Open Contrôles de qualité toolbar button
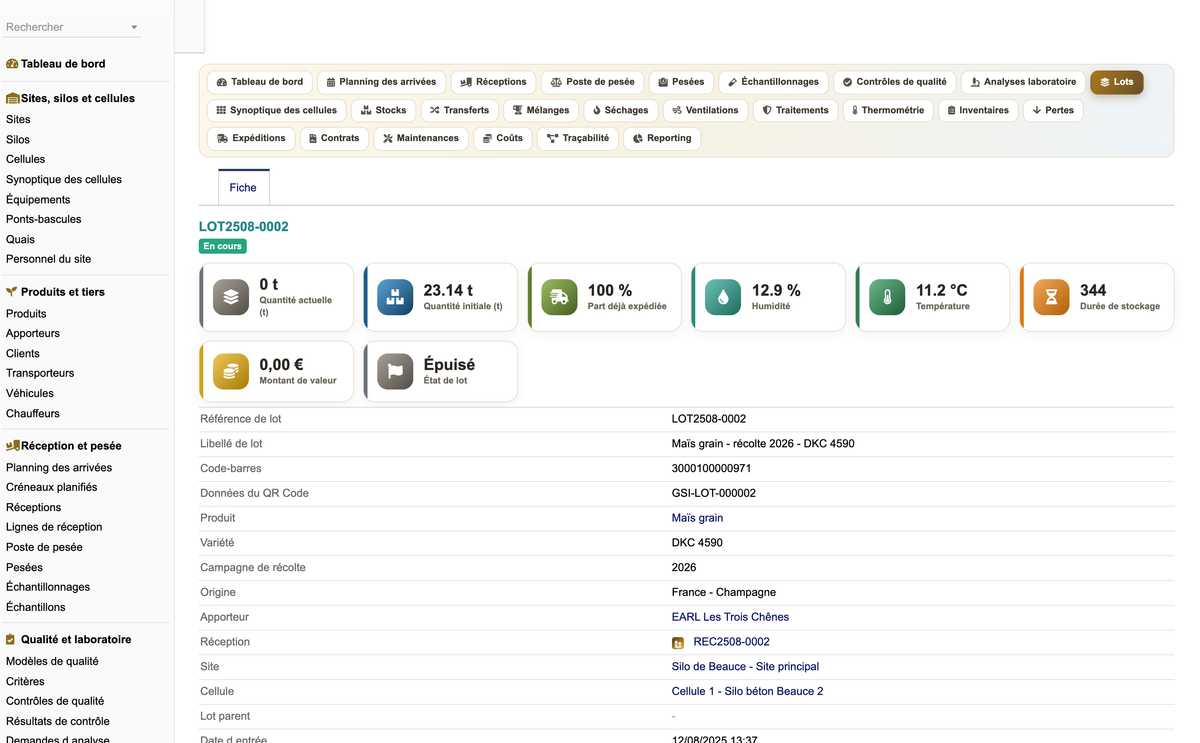This screenshot has height=743, width=1200. (895, 82)
